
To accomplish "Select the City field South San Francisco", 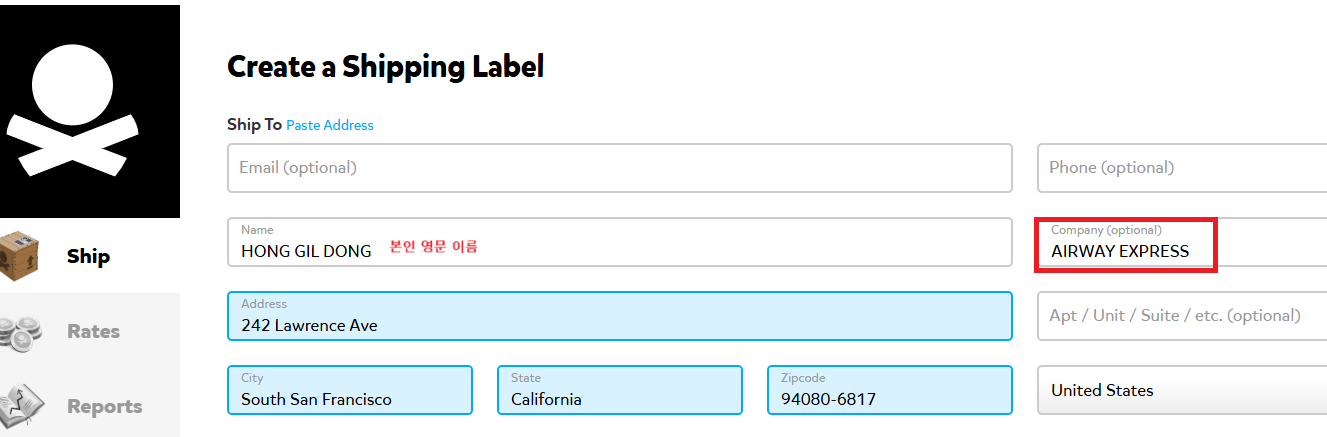I will [349, 391].
